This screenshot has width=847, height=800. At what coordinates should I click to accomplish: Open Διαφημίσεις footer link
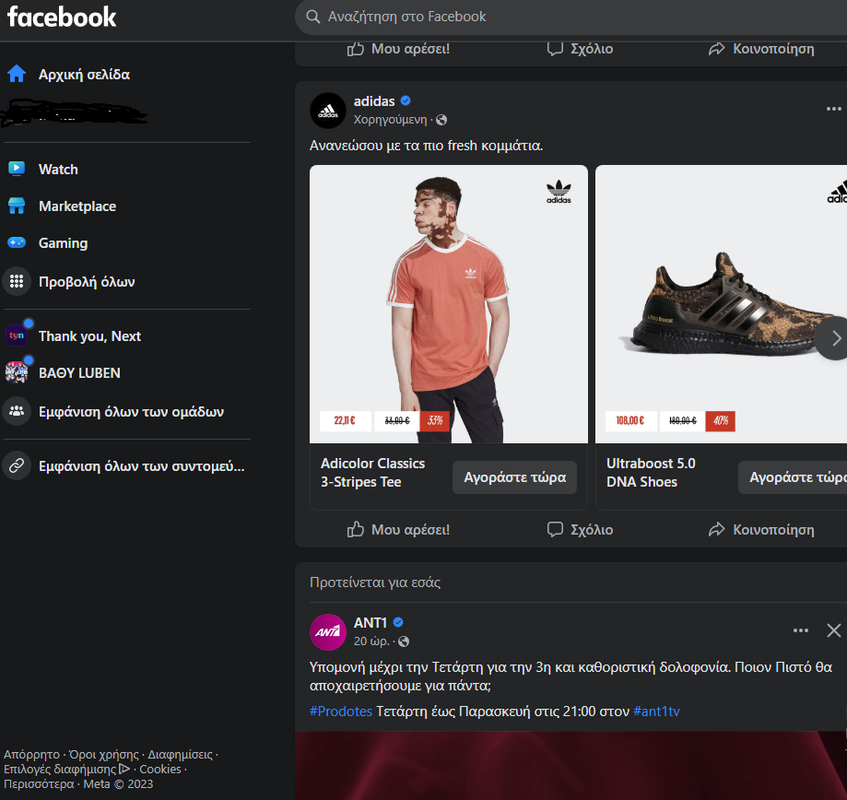click(180, 754)
